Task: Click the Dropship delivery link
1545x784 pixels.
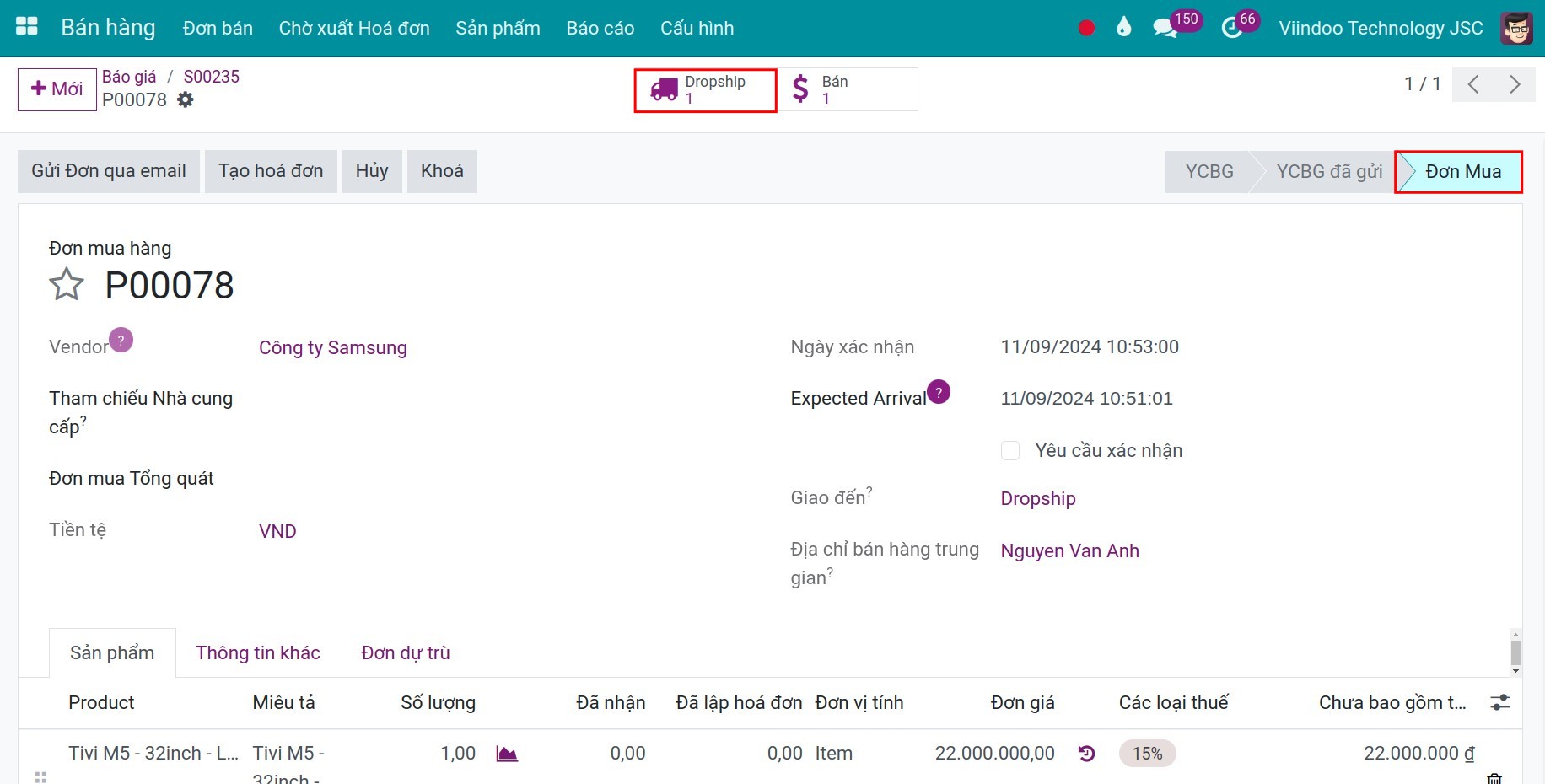Action: coord(1038,498)
